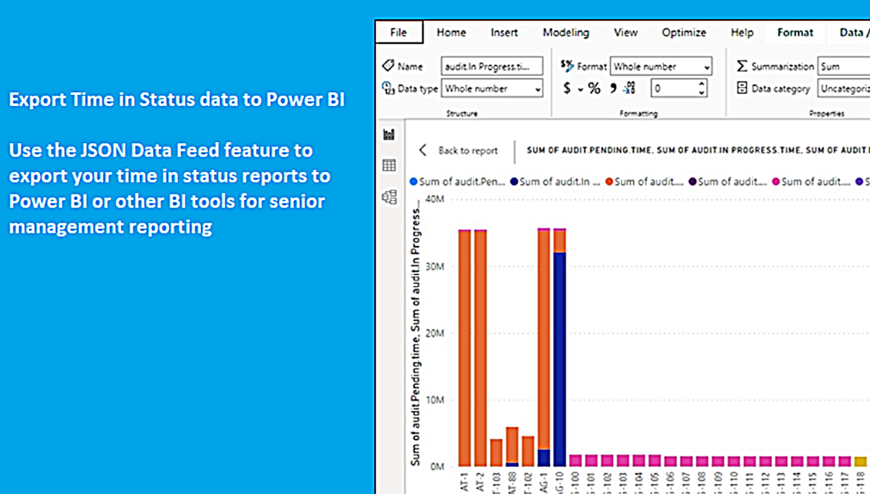Increase decimal places with stepper arrows
The height and width of the screenshot is (494, 870).
(702, 84)
